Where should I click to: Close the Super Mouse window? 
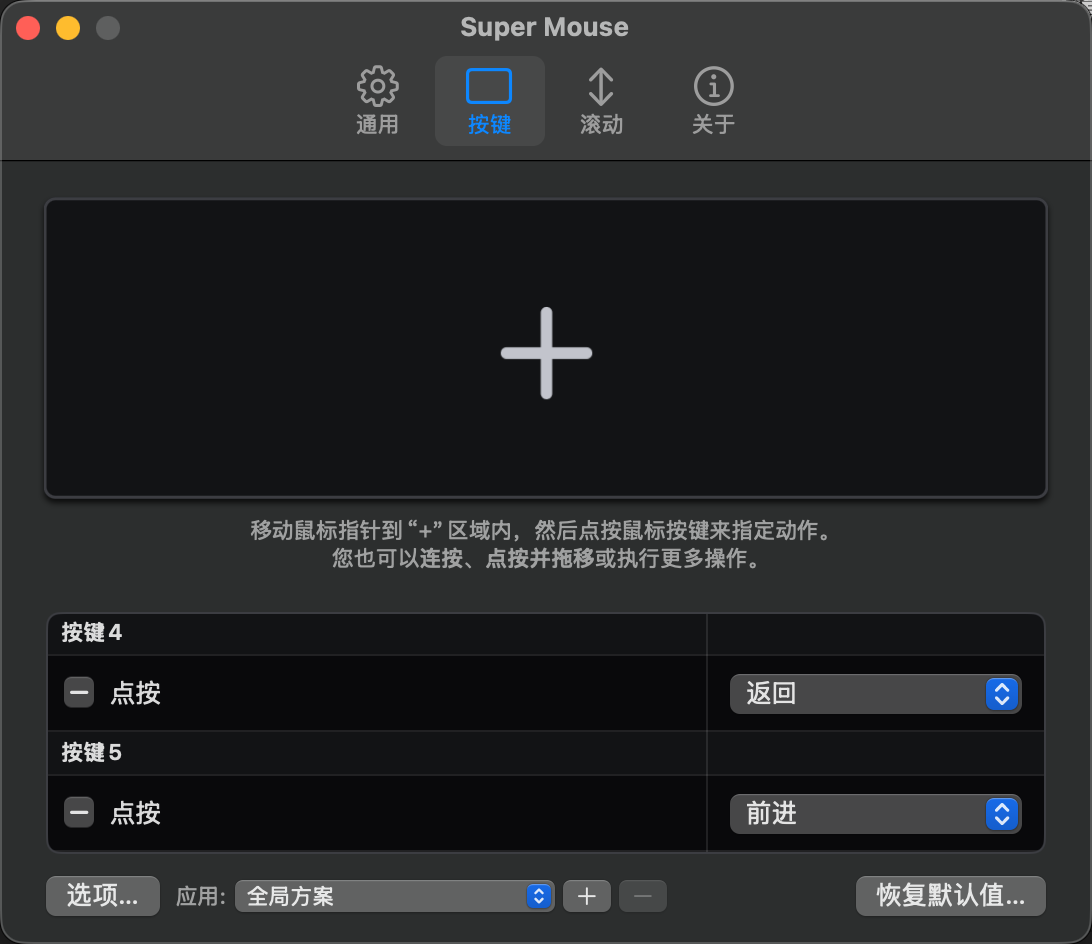point(29,28)
